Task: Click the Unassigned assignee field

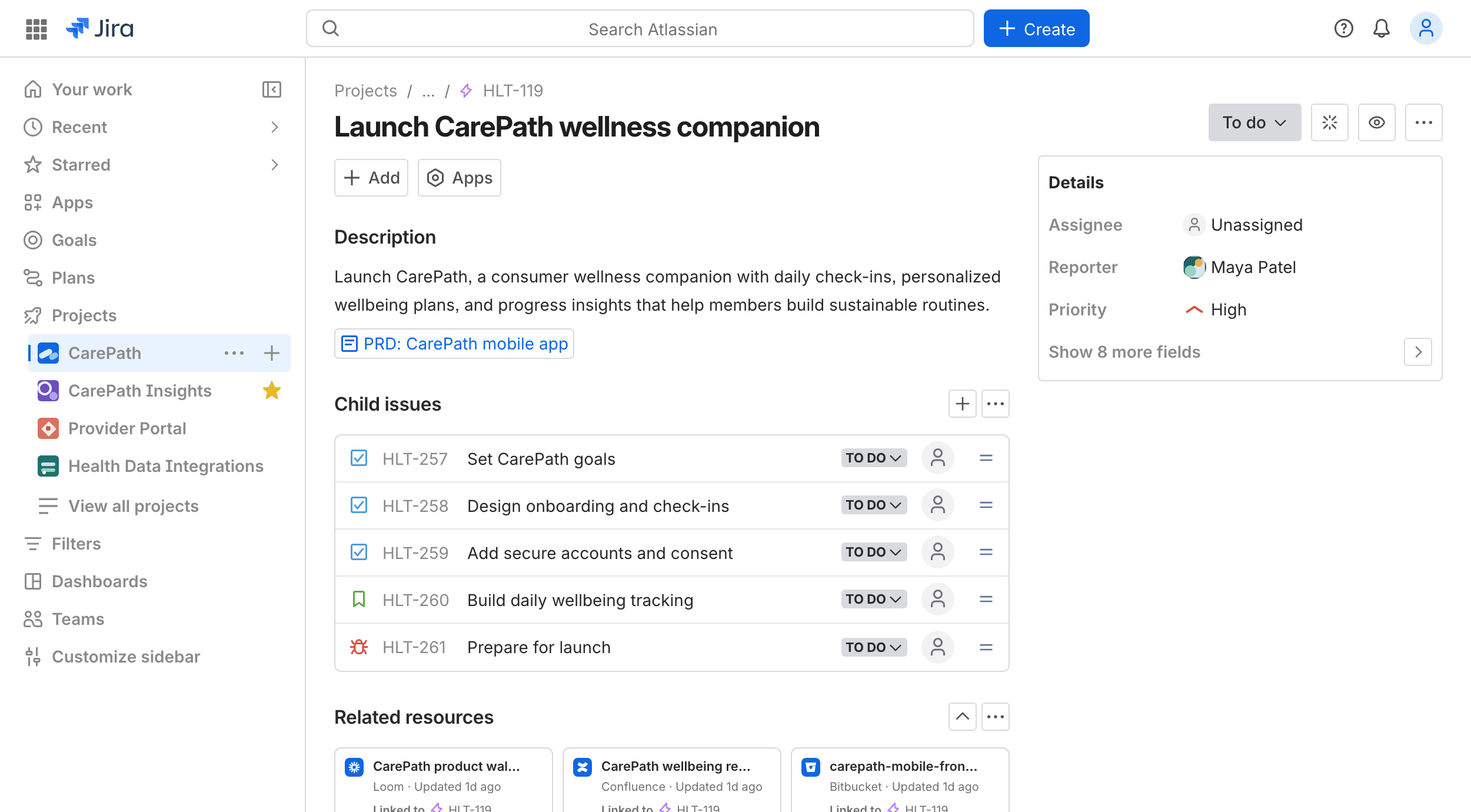Action: click(1243, 225)
